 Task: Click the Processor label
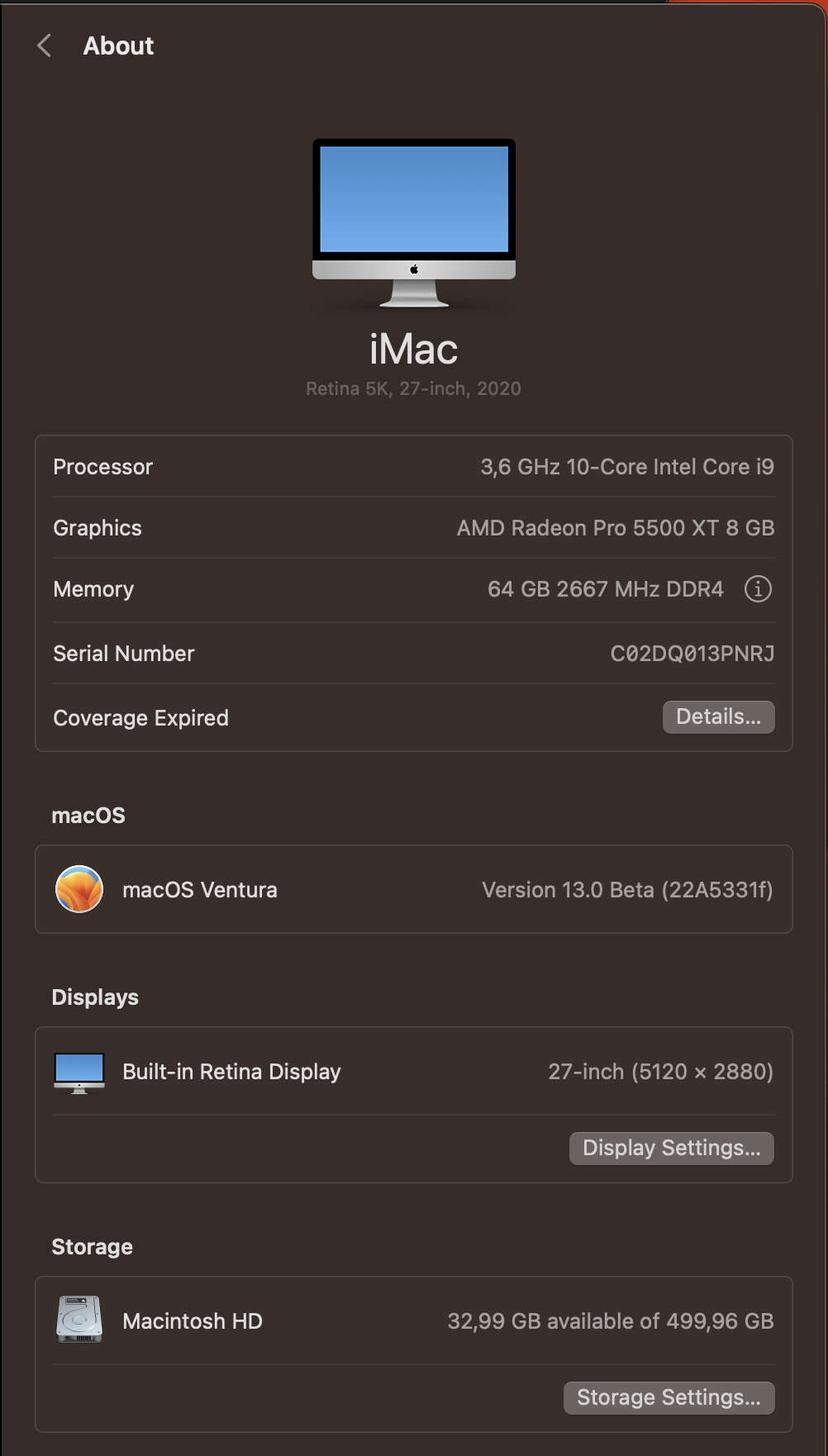[x=103, y=467]
